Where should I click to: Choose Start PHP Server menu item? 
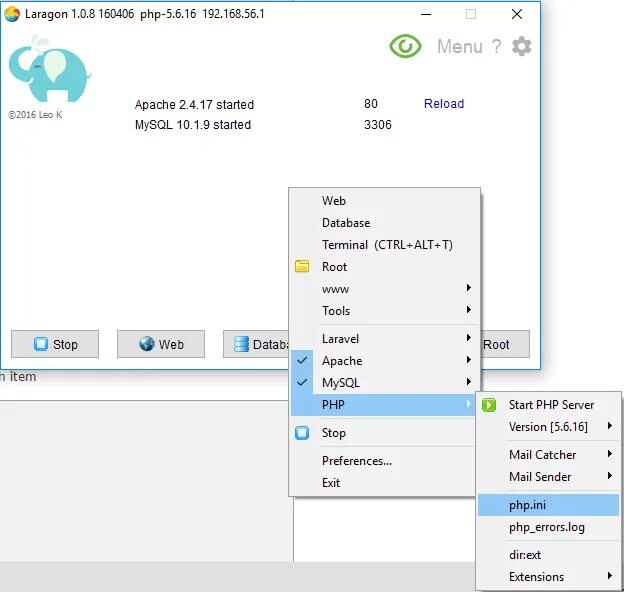pos(548,405)
